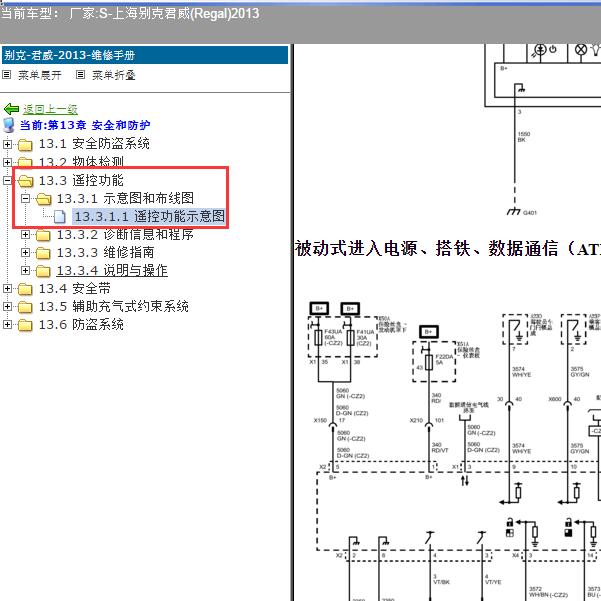The width and height of the screenshot is (601, 601).
Task: Click the 菜单展开 button
Action: (40, 75)
